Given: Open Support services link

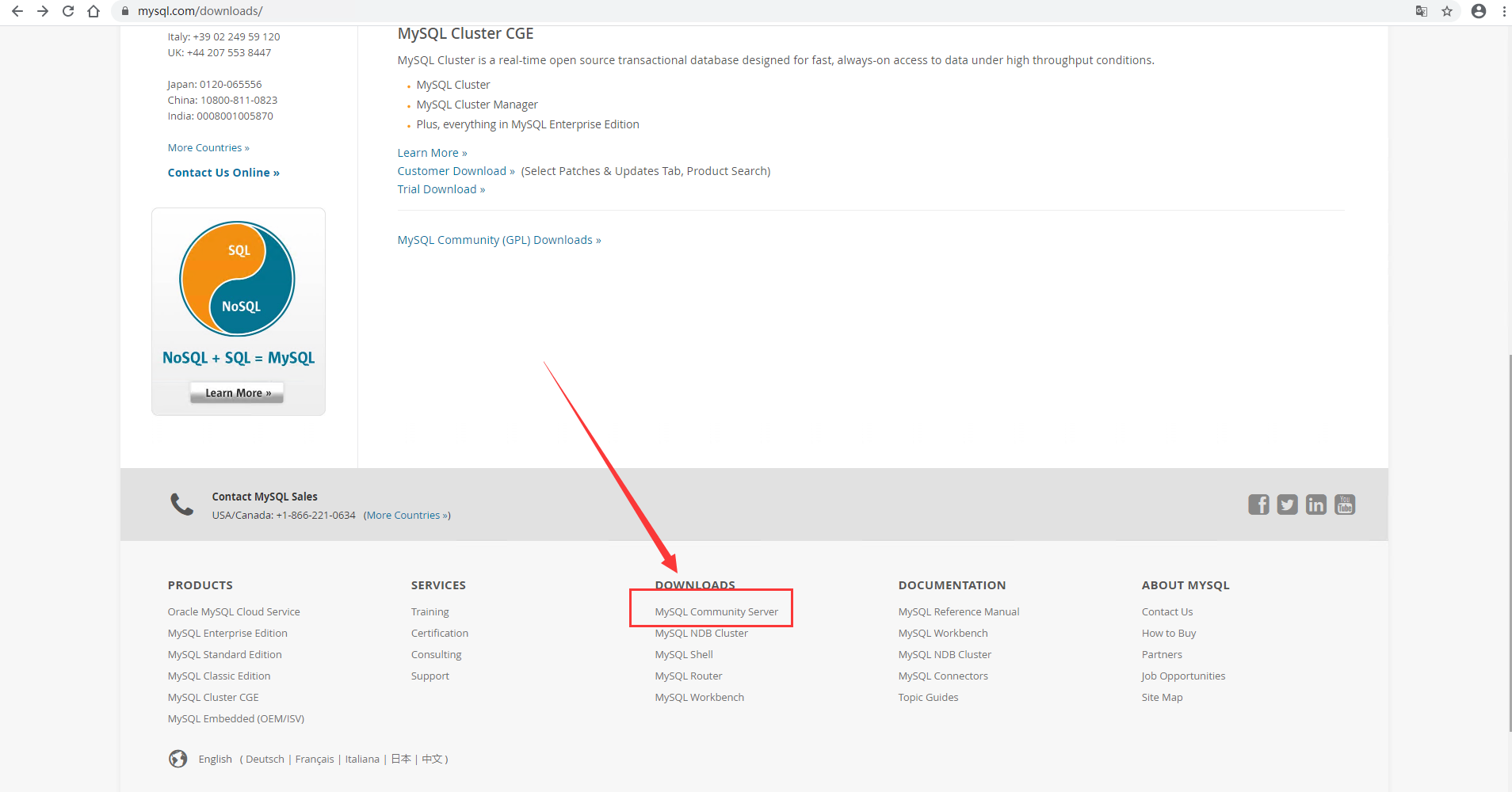Looking at the screenshot, I should (x=430, y=676).
